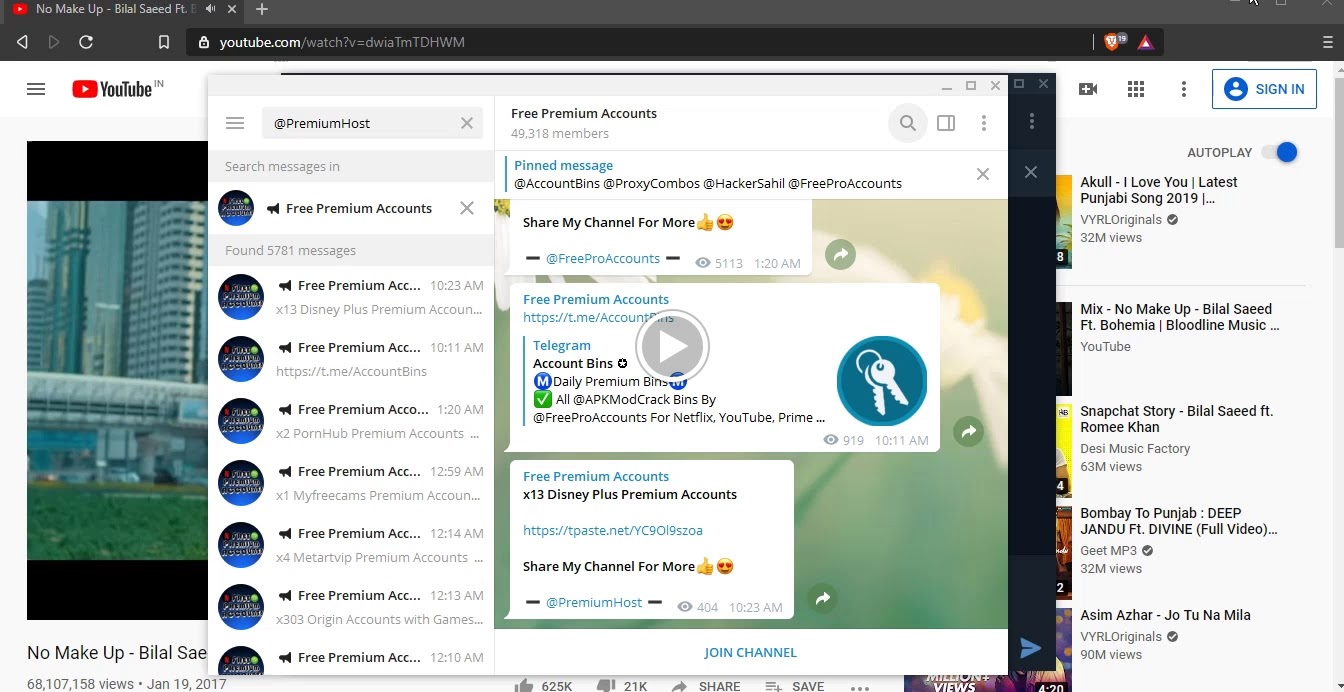The width and height of the screenshot is (1344, 692).
Task: Click SAVE under the YouTube video
Action: coord(795,686)
